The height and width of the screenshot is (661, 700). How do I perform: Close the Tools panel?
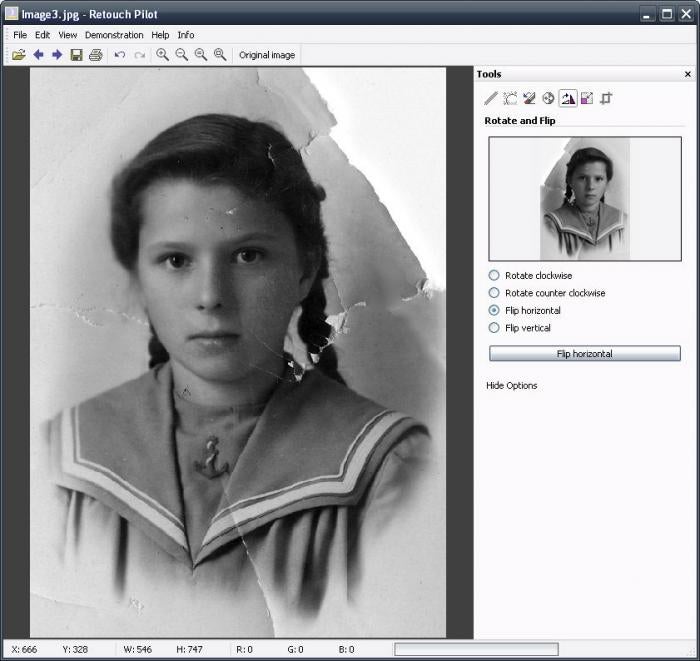coord(687,74)
